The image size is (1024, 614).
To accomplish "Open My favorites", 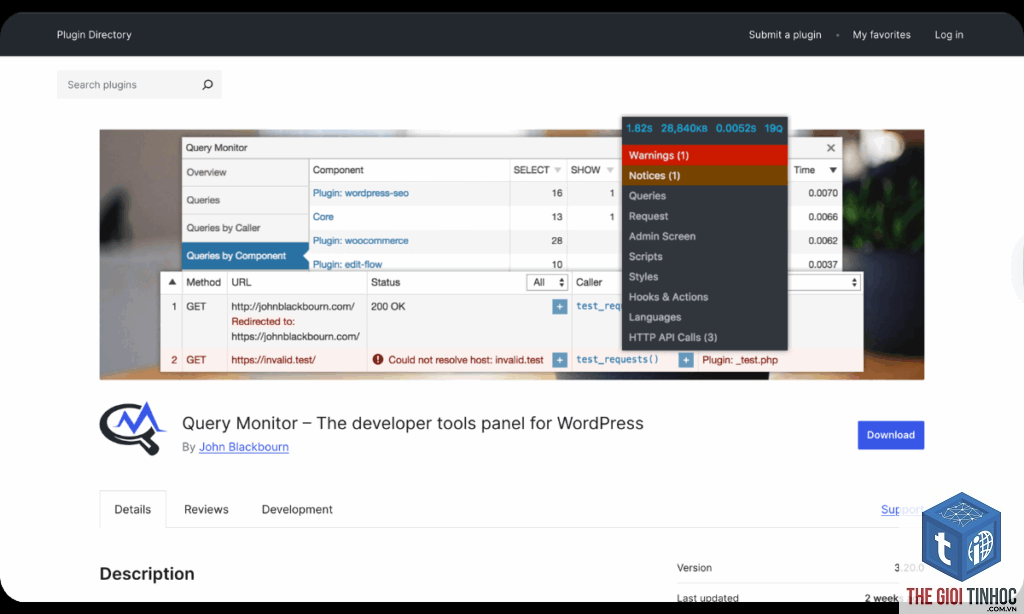I will tap(881, 35).
